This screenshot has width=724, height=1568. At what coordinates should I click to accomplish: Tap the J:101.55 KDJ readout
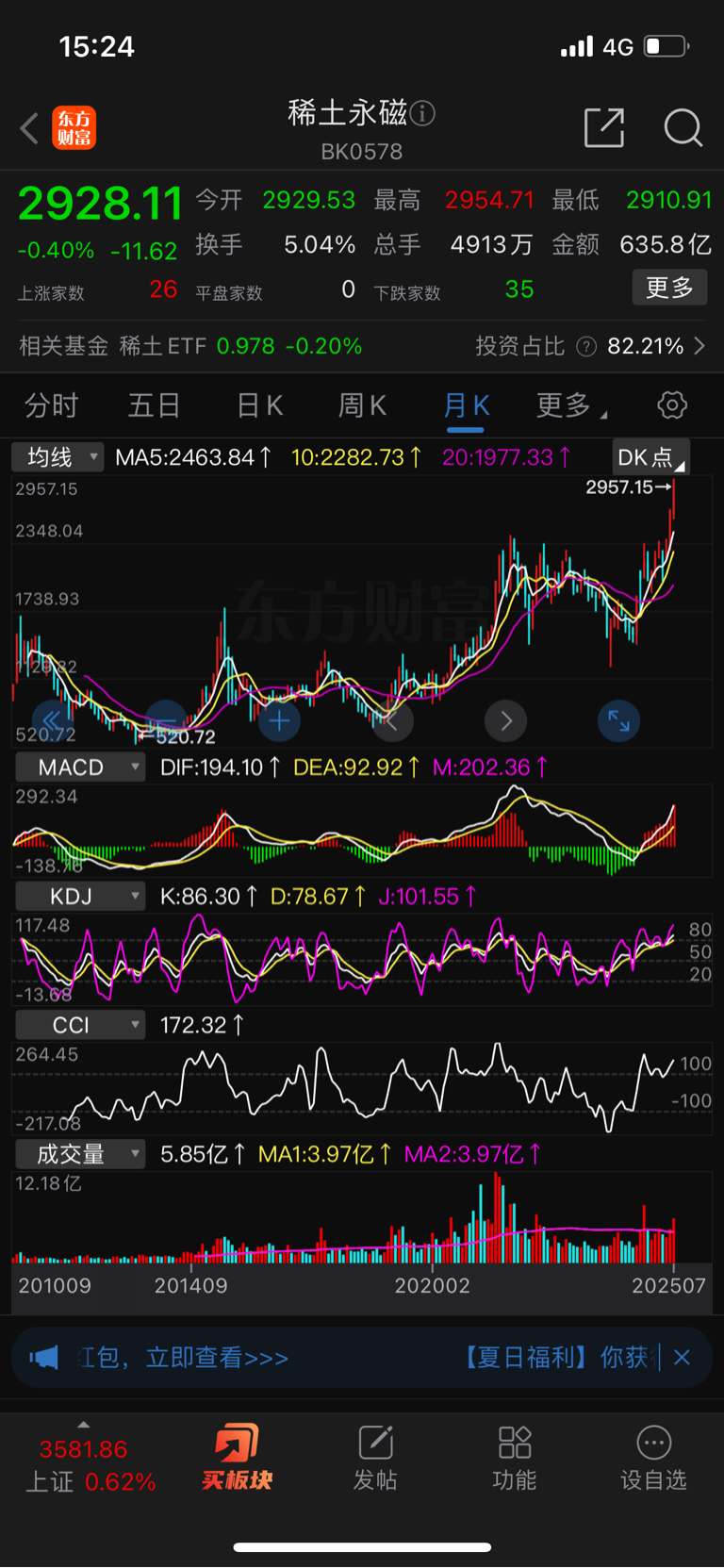[x=427, y=896]
